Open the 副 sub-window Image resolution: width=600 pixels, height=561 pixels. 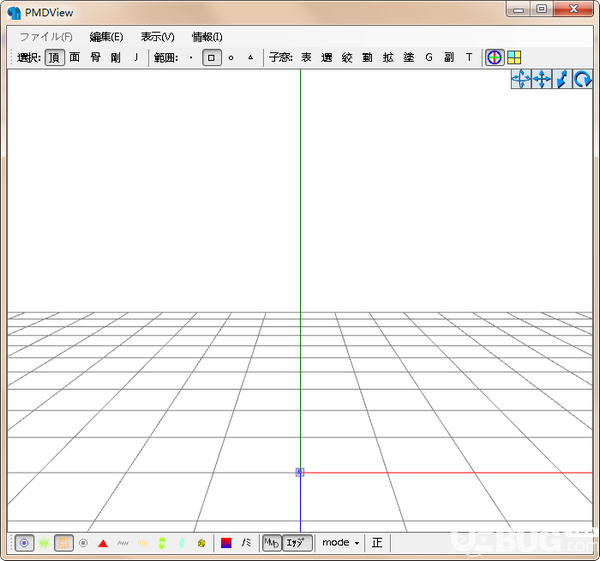tap(449, 58)
